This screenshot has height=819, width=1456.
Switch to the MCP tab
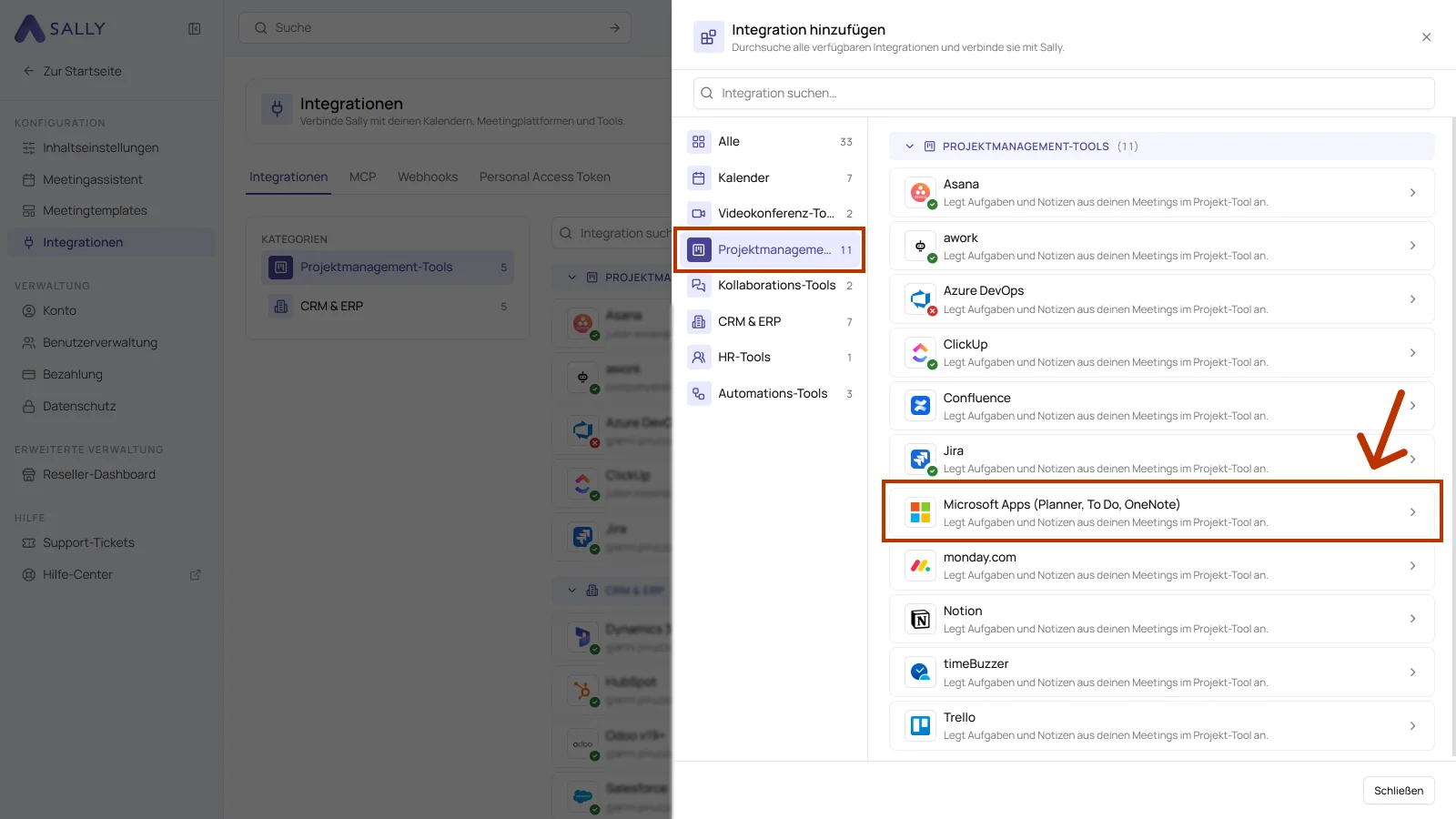pos(362,177)
